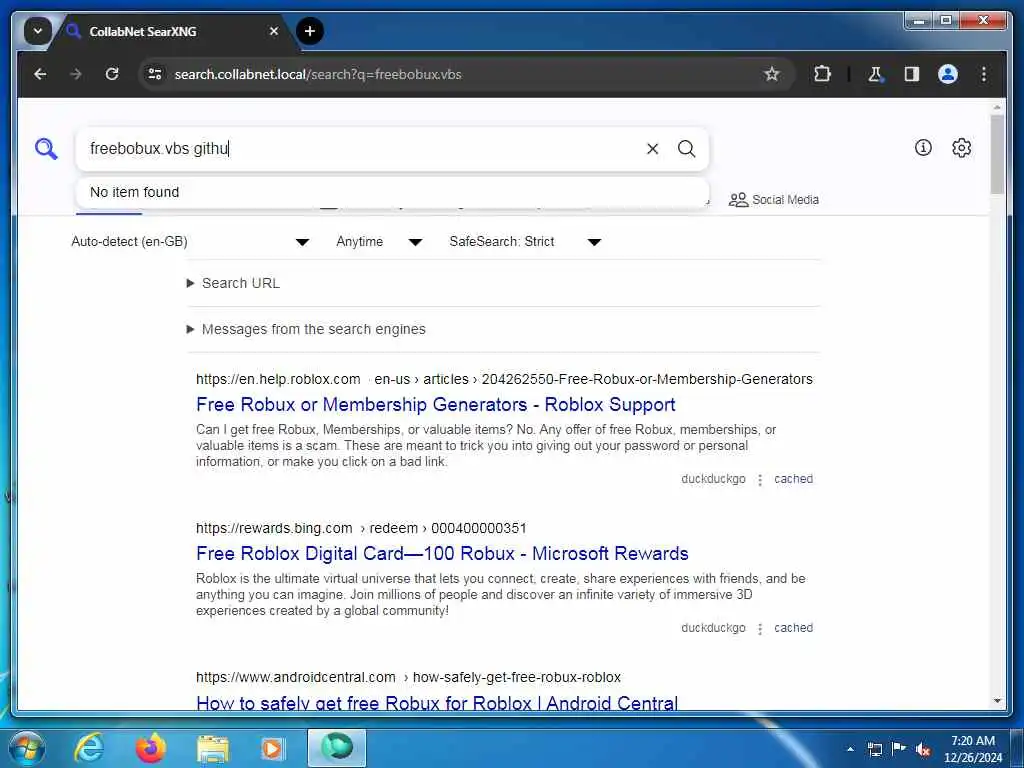Open options dots beside Microsoft Rewards cached
Screen dimensions: 1024x768
(760, 629)
